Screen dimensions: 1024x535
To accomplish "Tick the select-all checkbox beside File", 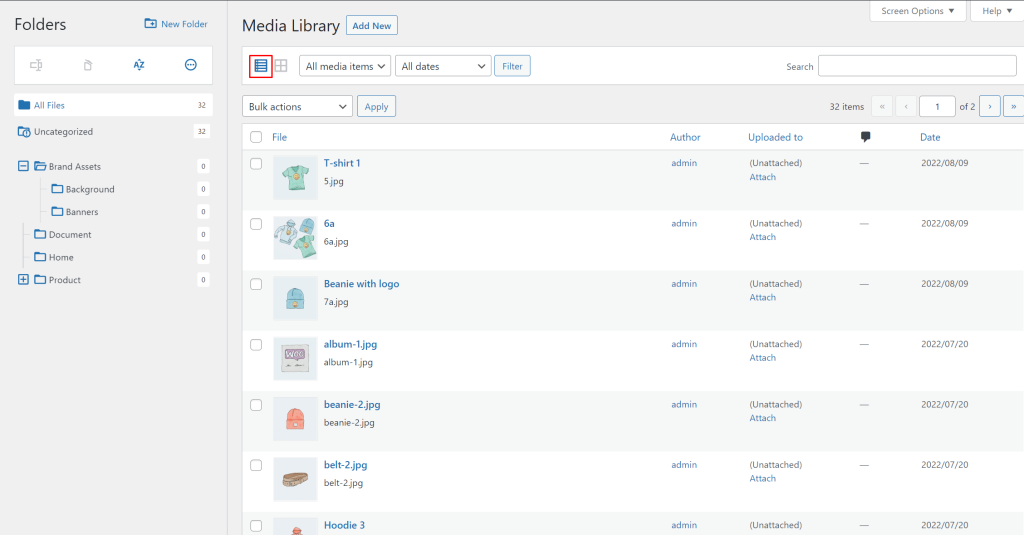I will coord(256,137).
